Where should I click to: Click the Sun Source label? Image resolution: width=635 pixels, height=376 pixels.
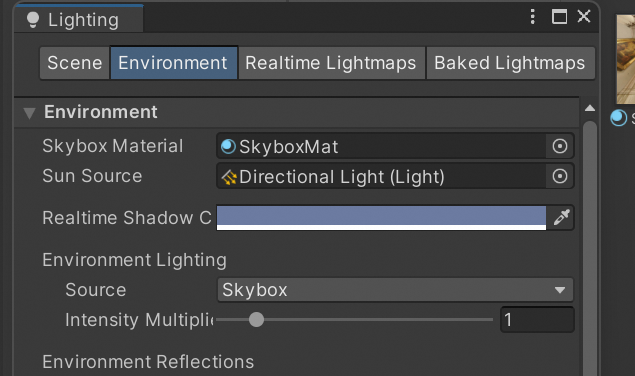click(x=92, y=176)
